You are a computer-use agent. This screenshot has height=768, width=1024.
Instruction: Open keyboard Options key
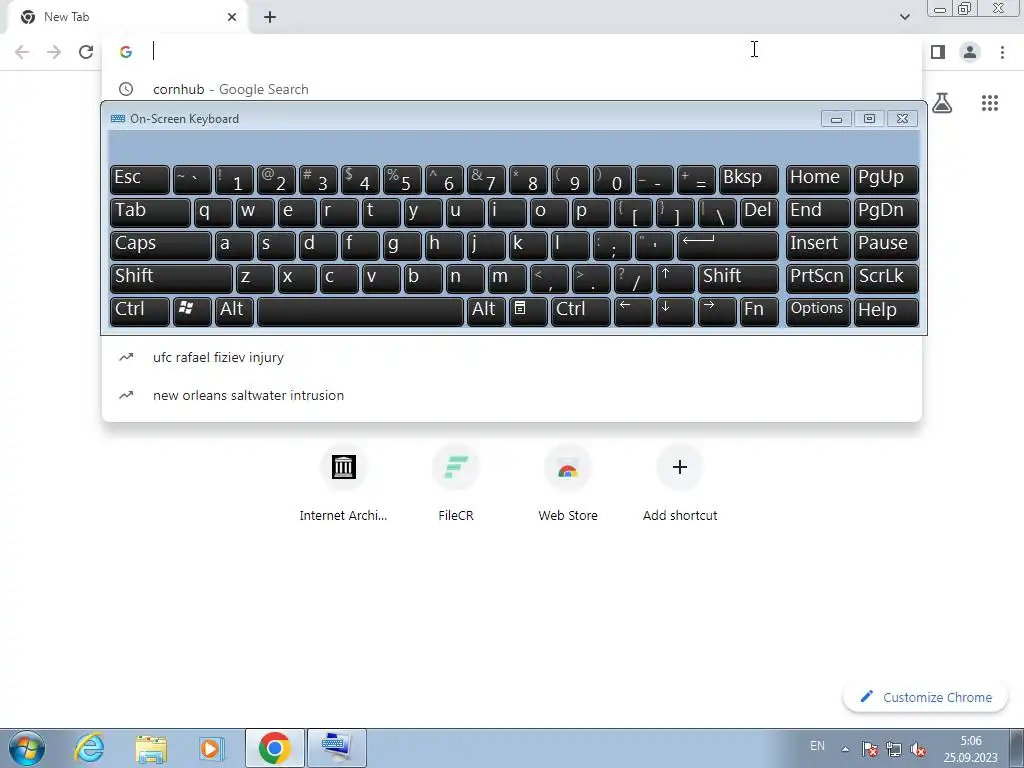click(x=818, y=312)
